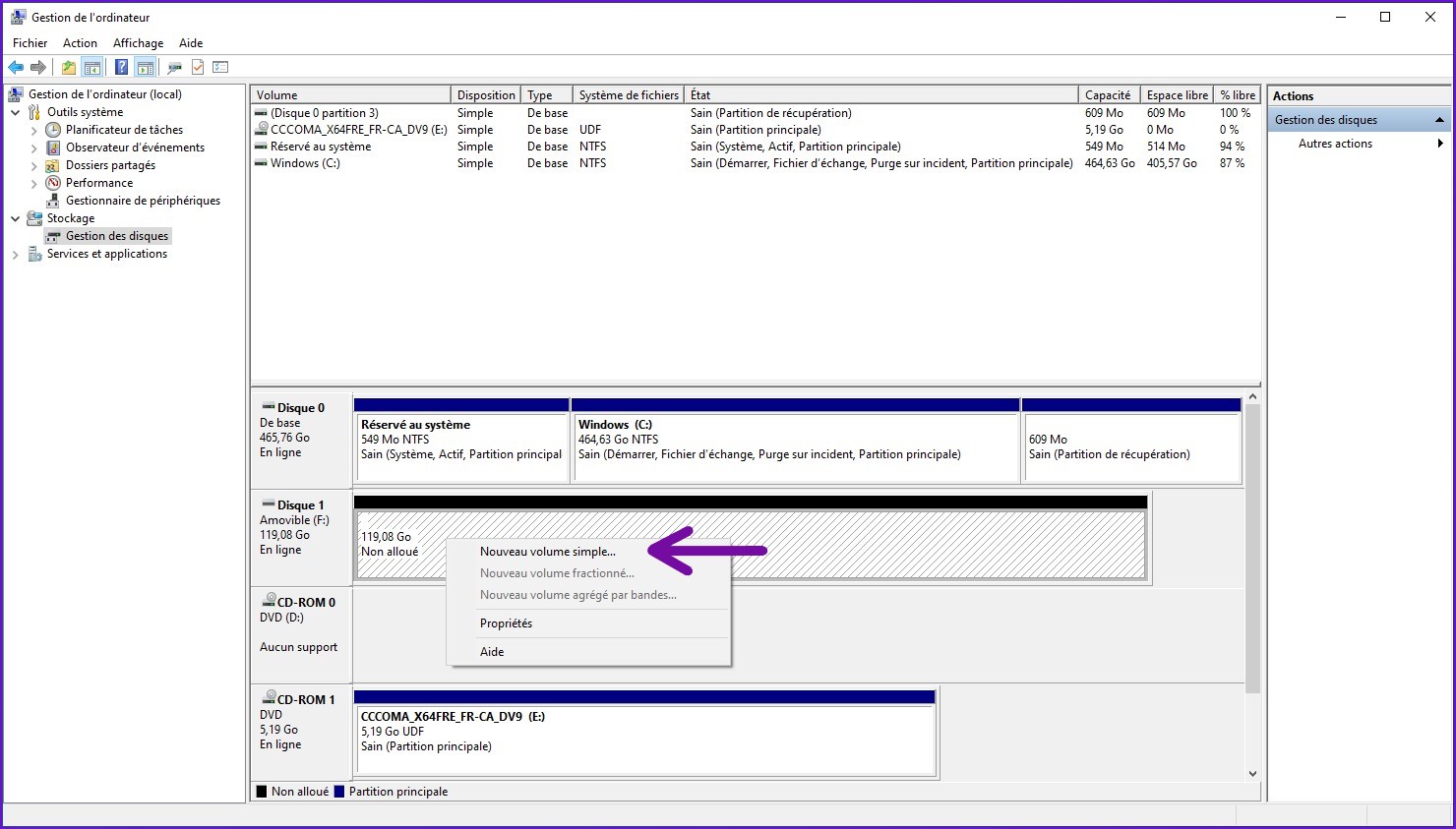1456x829 pixels.
Task: Click the black Non alloué legend swatch
Action: click(x=262, y=792)
